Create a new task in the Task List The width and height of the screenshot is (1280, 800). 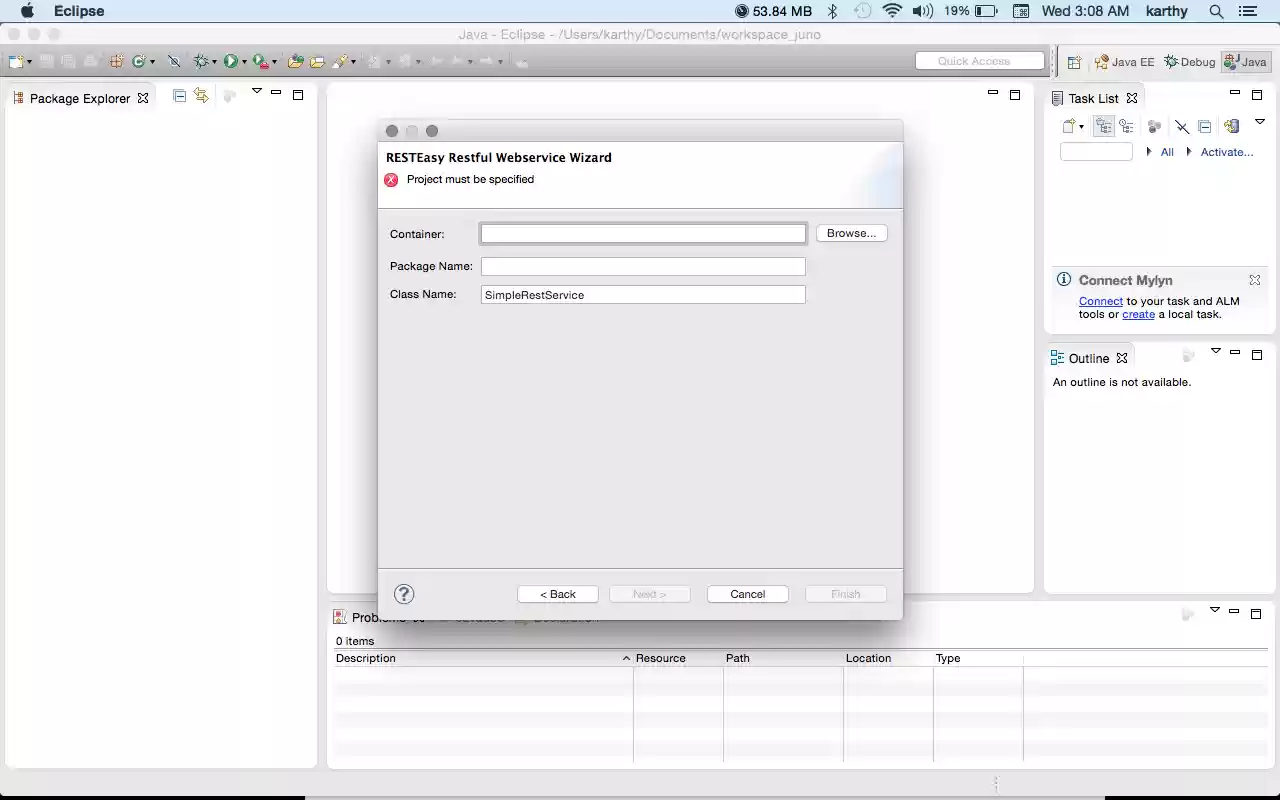tap(1067, 126)
